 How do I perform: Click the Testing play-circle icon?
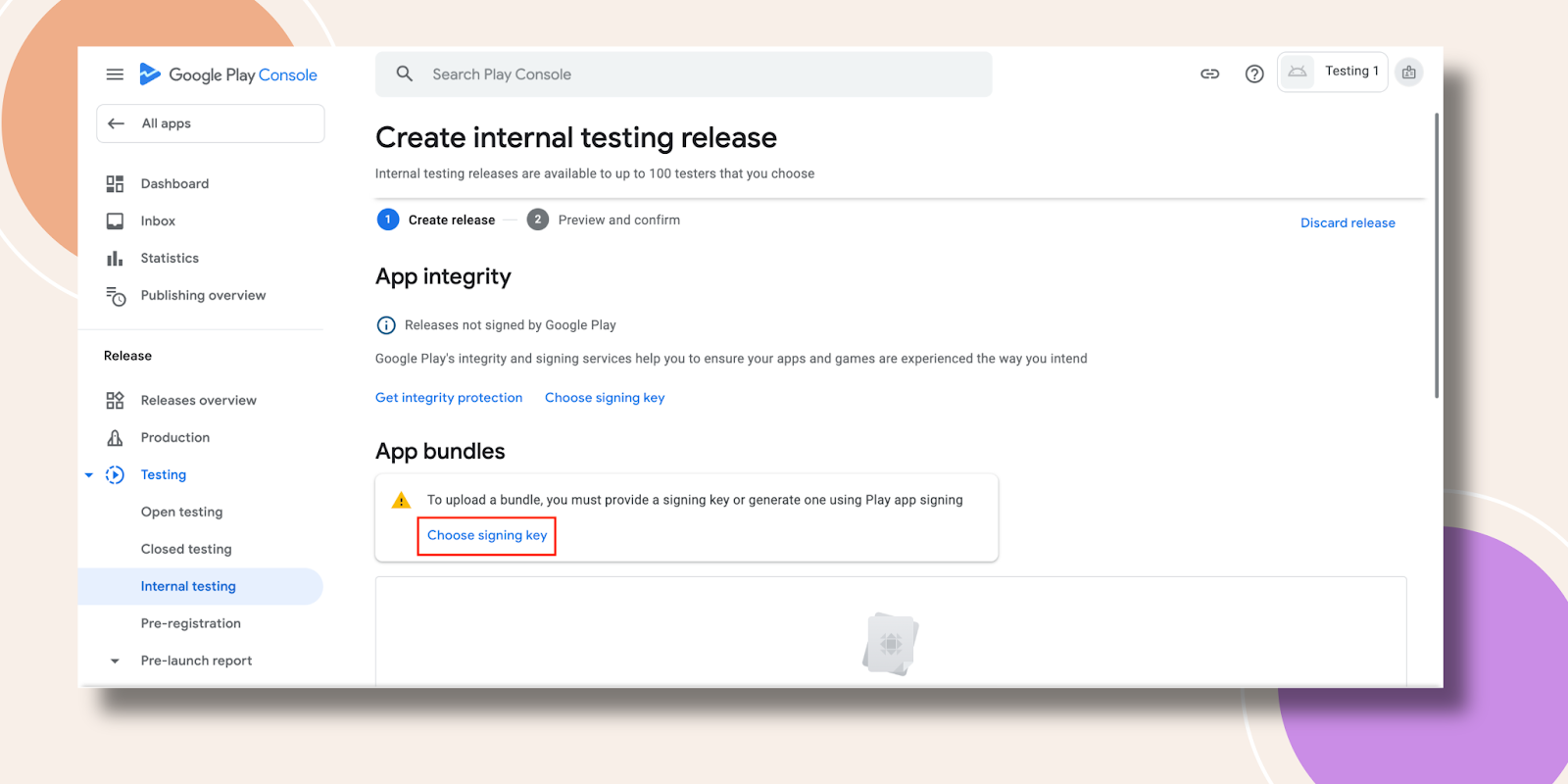pyautogui.click(x=115, y=474)
